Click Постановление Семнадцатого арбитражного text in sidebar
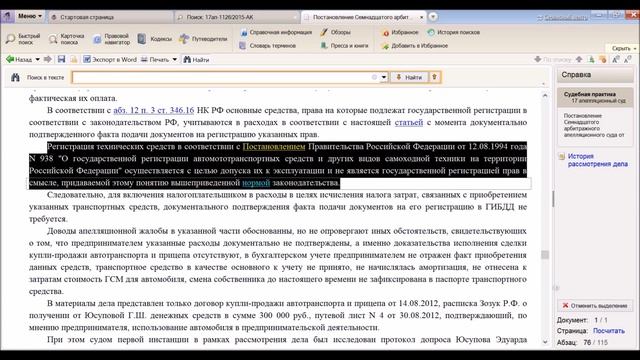Image resolution: width=640 pixels, height=360 pixels. pyautogui.click(x=594, y=125)
